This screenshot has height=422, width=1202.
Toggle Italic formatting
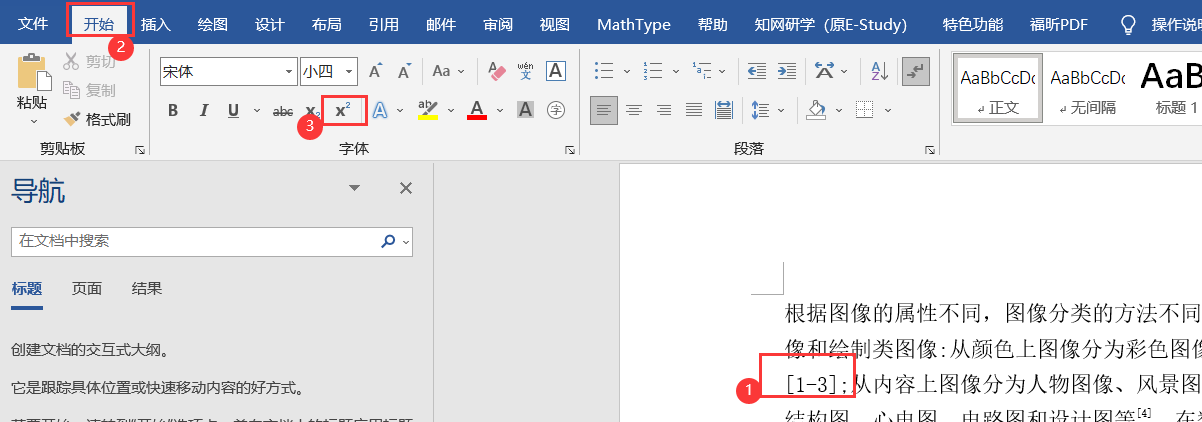(x=203, y=110)
